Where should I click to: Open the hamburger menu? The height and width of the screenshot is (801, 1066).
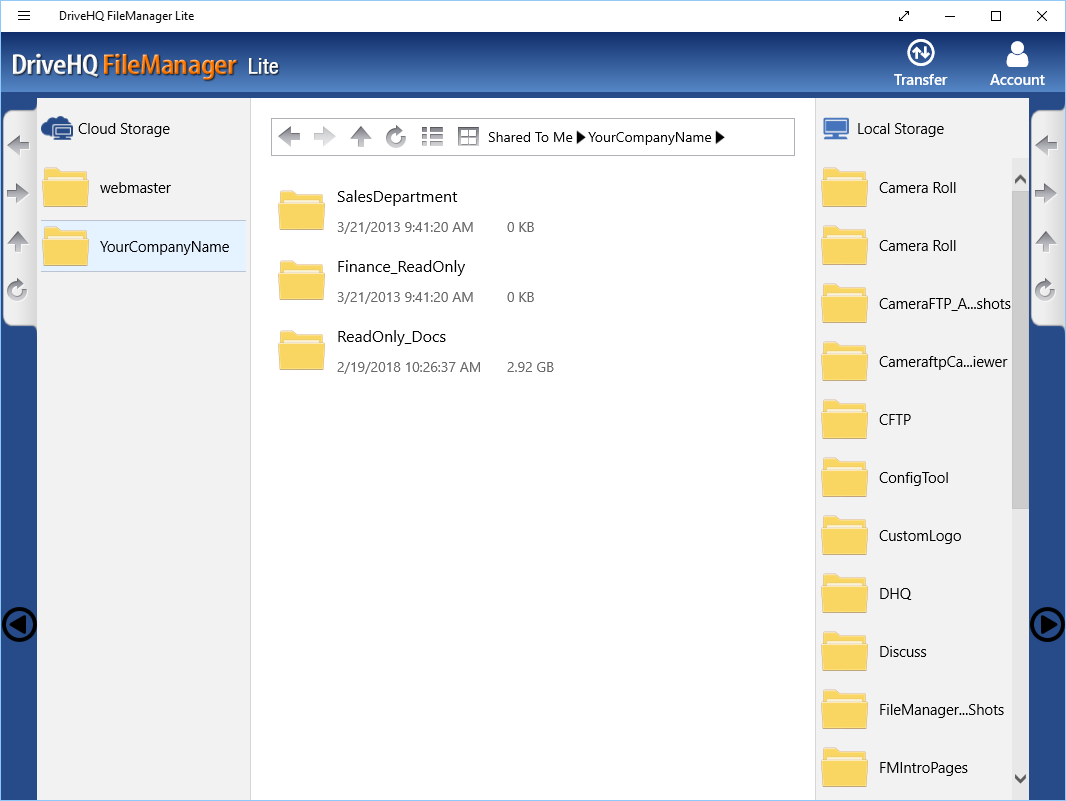[23, 15]
